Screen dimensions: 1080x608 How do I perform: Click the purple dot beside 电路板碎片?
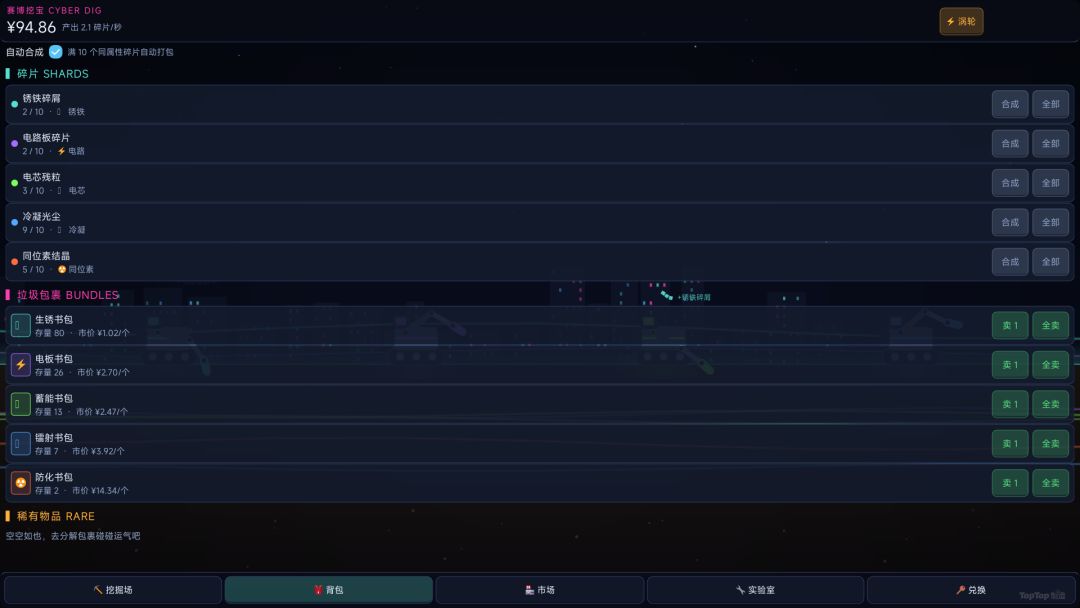pyautogui.click(x=14, y=143)
